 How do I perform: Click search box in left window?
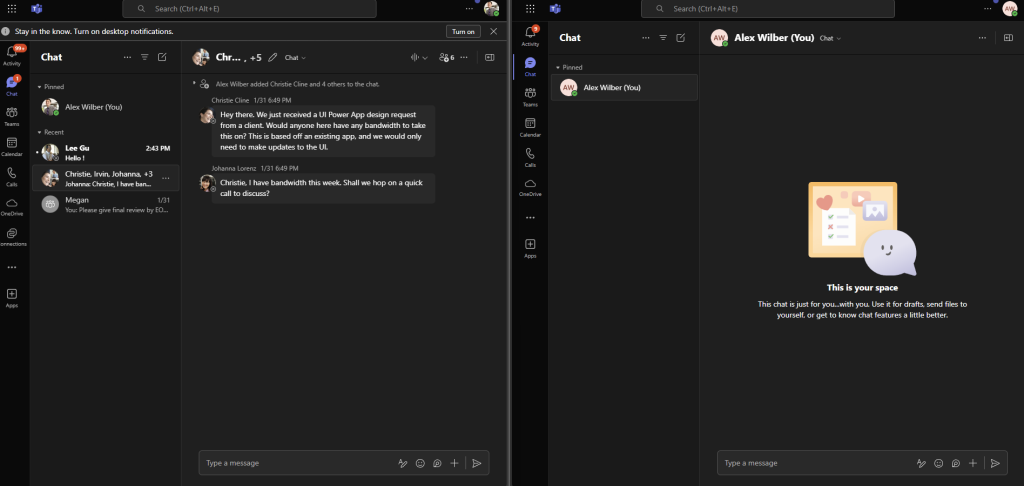[x=249, y=8]
